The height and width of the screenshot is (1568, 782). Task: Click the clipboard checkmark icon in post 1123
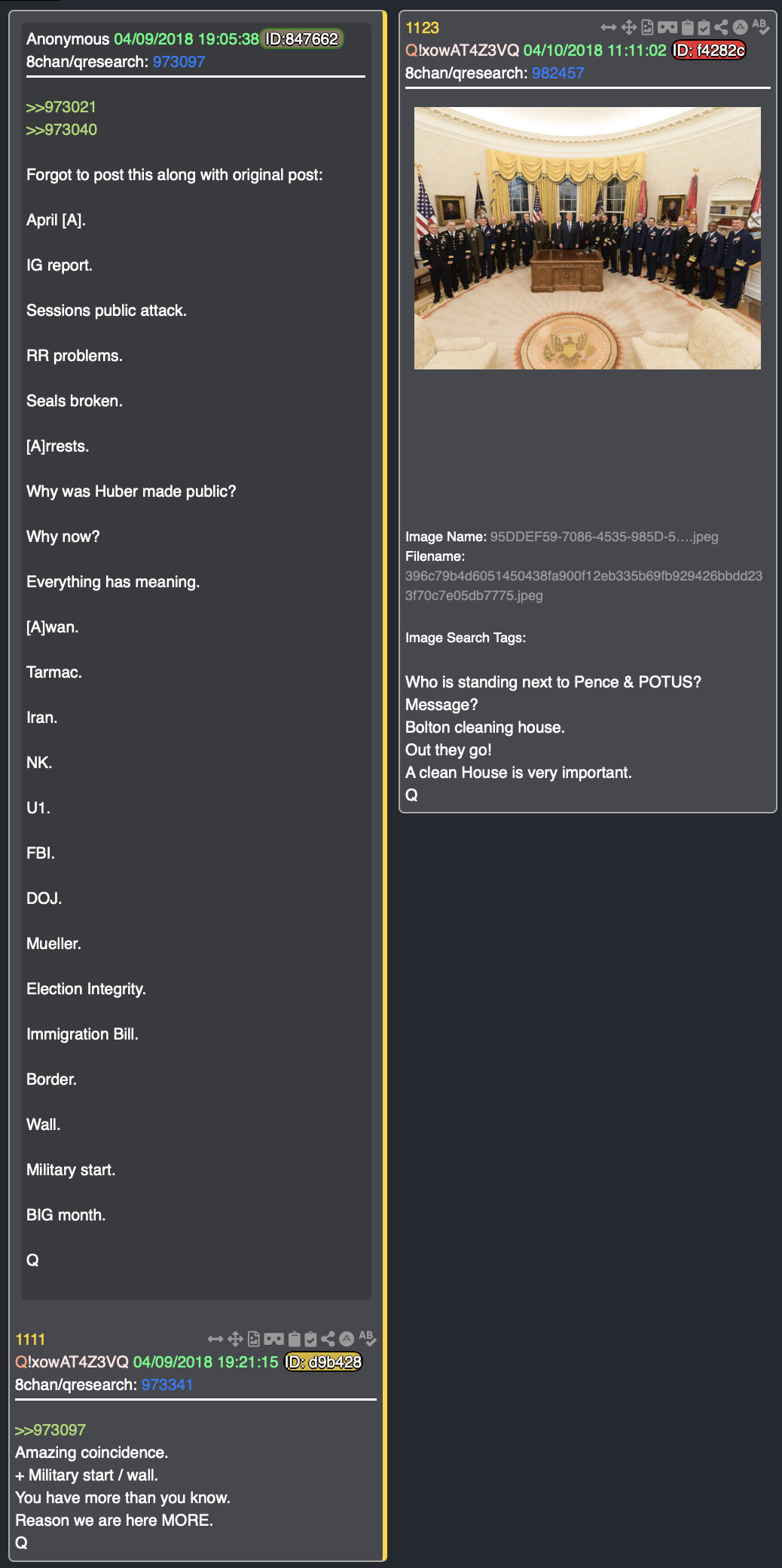[704, 28]
